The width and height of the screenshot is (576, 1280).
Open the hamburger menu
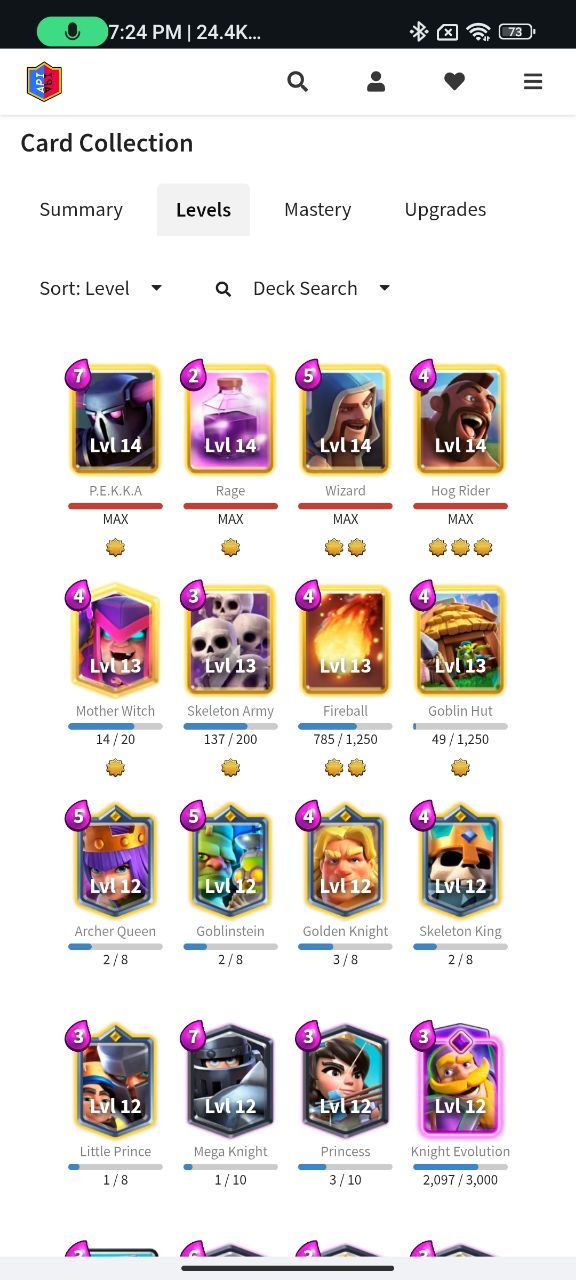[533, 82]
